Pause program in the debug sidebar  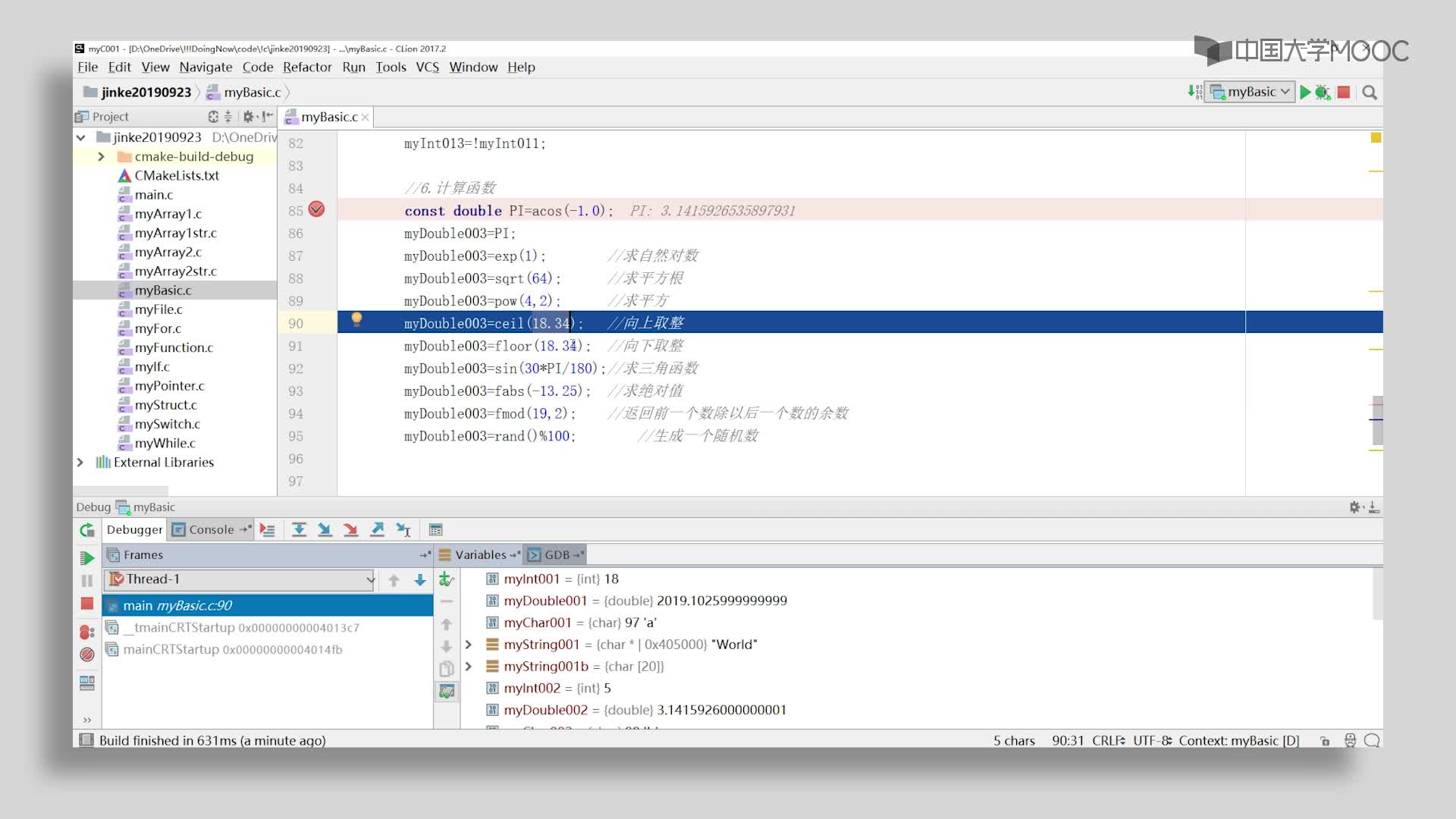[87, 581]
